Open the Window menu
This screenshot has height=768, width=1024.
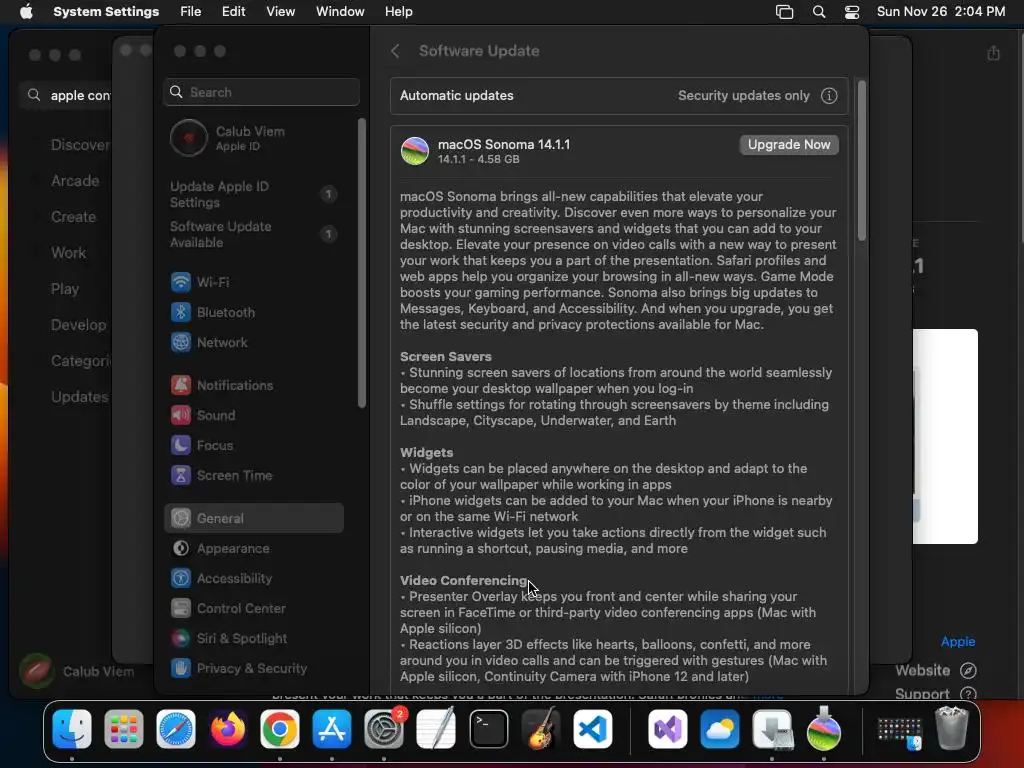[340, 12]
